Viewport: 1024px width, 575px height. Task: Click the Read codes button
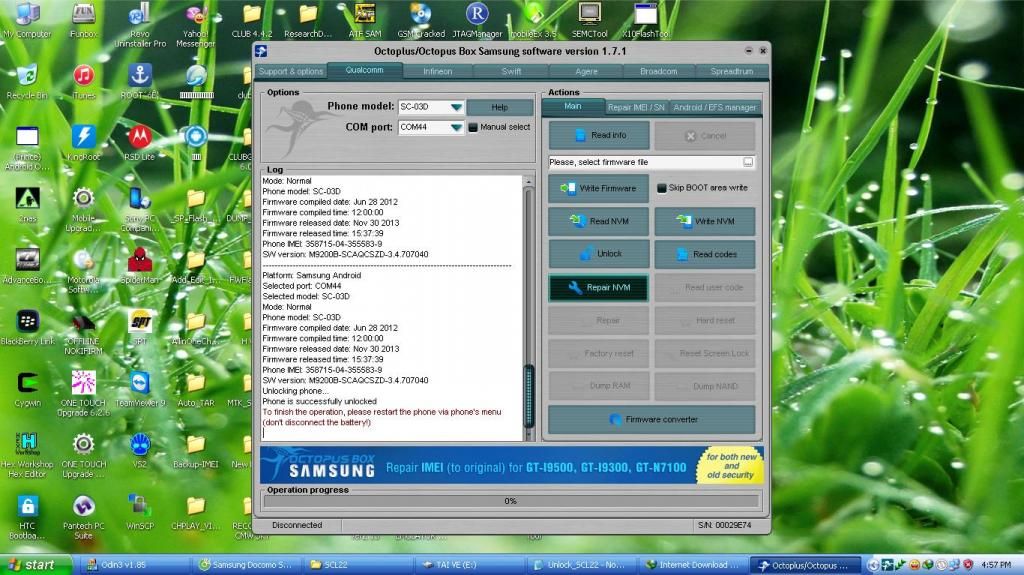pos(705,254)
